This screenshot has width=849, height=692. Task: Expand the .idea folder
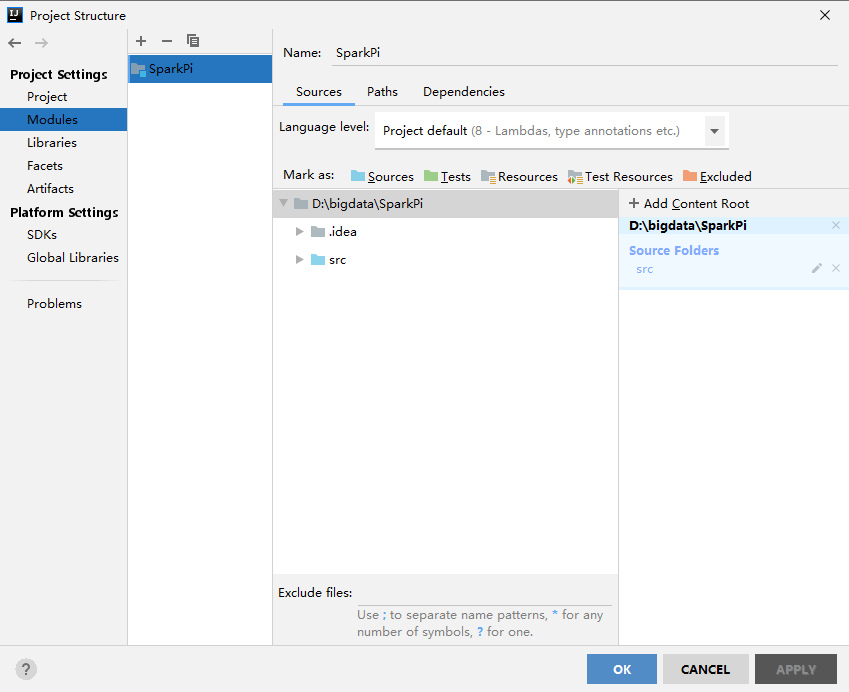point(299,232)
